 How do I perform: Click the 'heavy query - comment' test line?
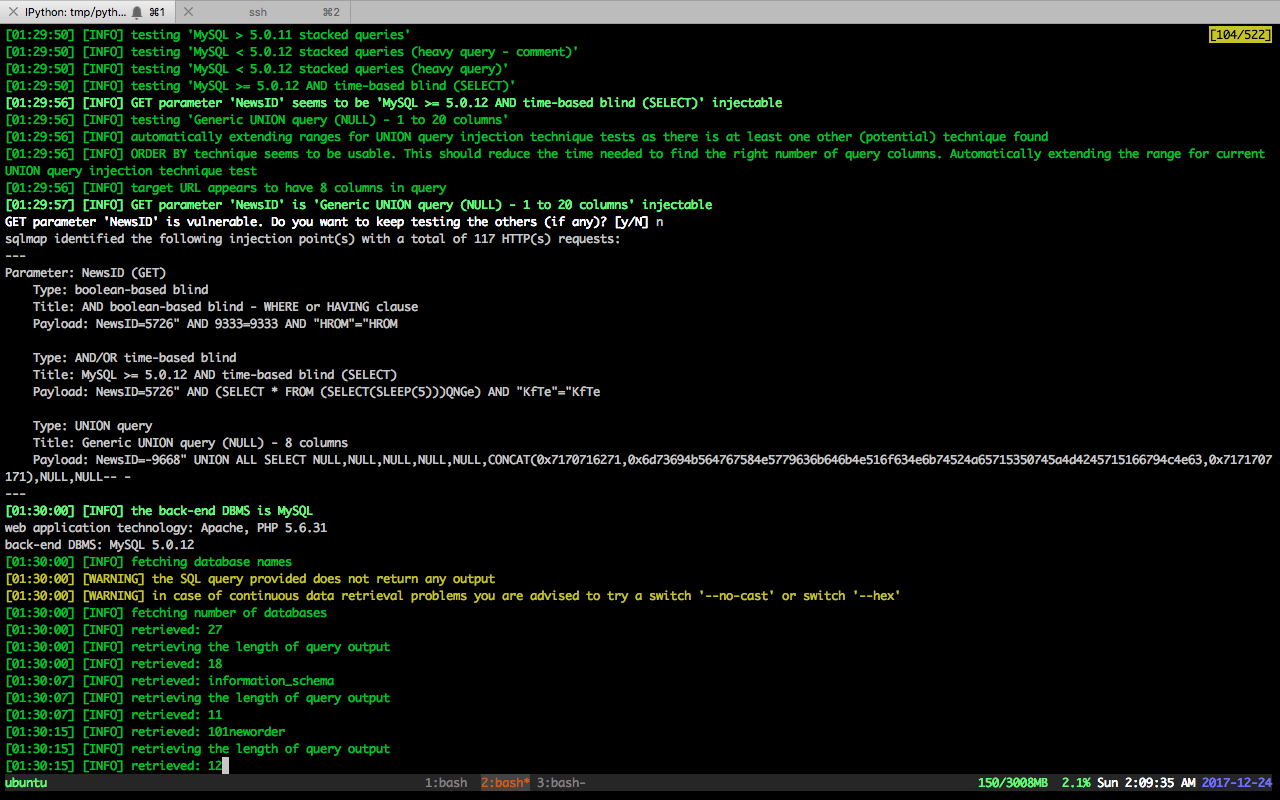(x=291, y=52)
